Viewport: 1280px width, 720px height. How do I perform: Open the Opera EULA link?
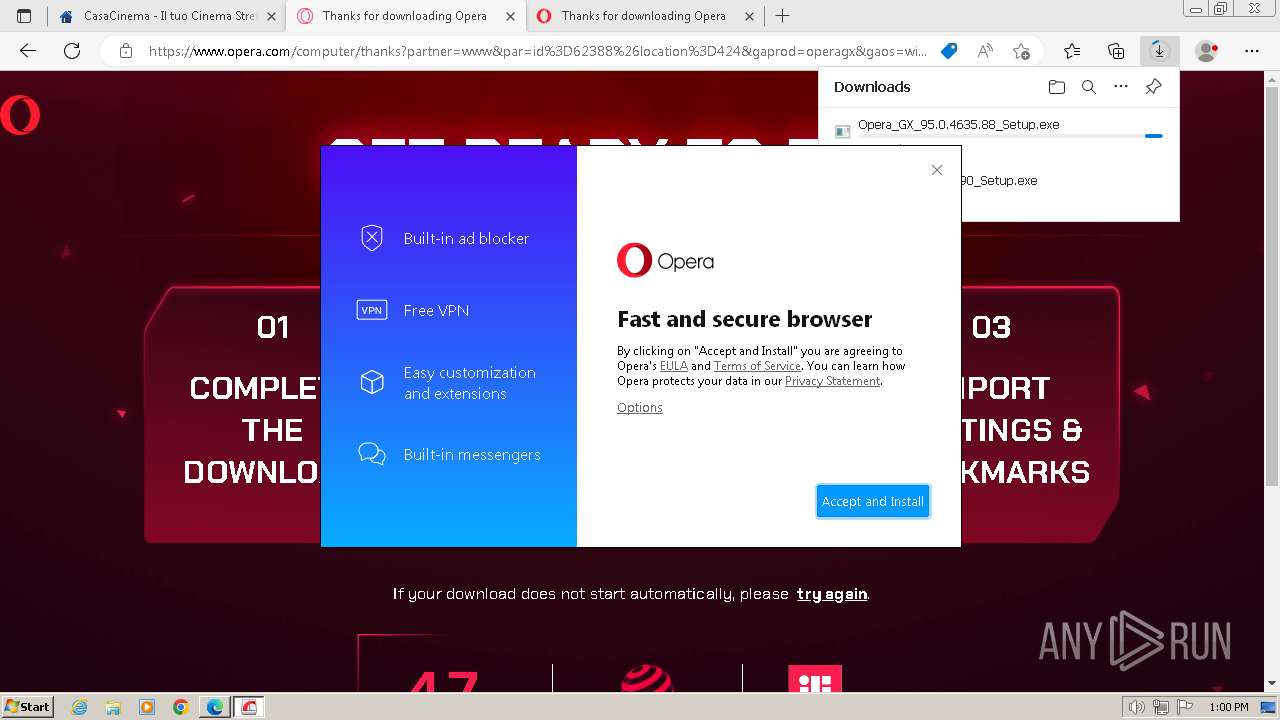[674, 366]
